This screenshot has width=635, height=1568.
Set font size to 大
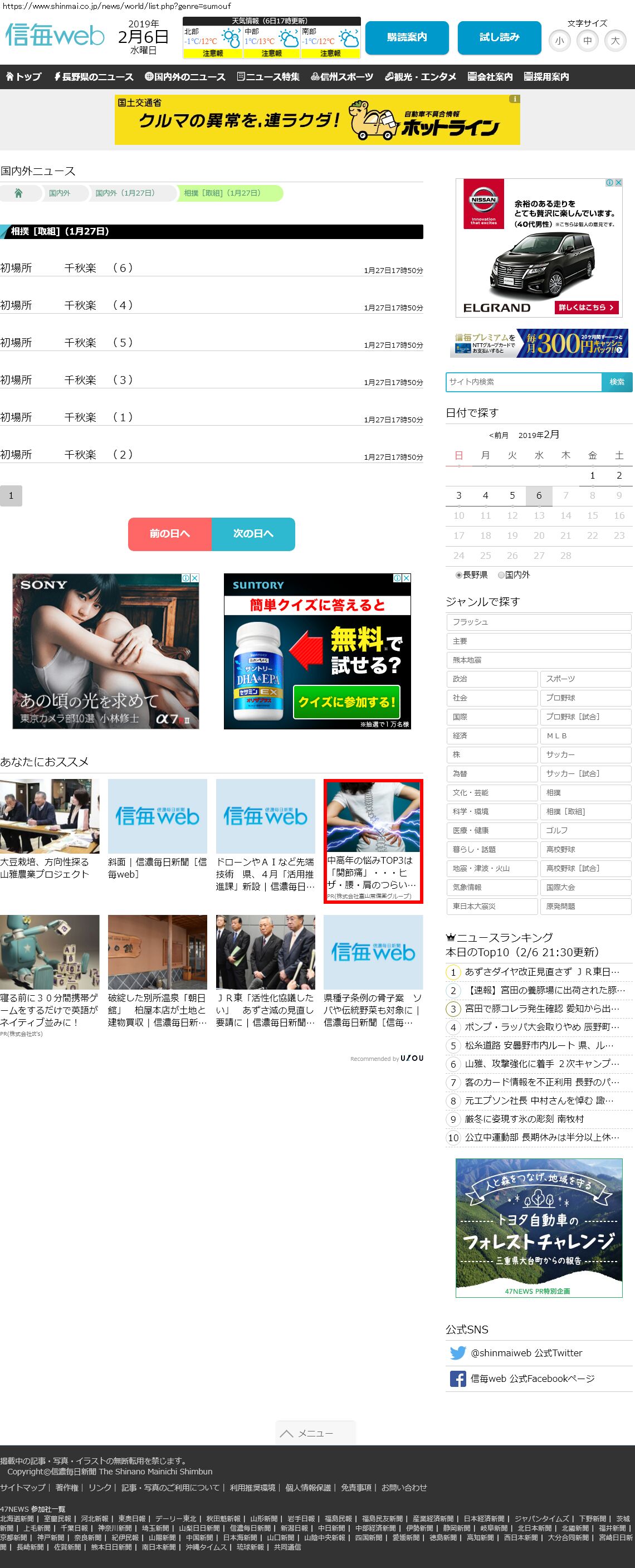click(615, 41)
